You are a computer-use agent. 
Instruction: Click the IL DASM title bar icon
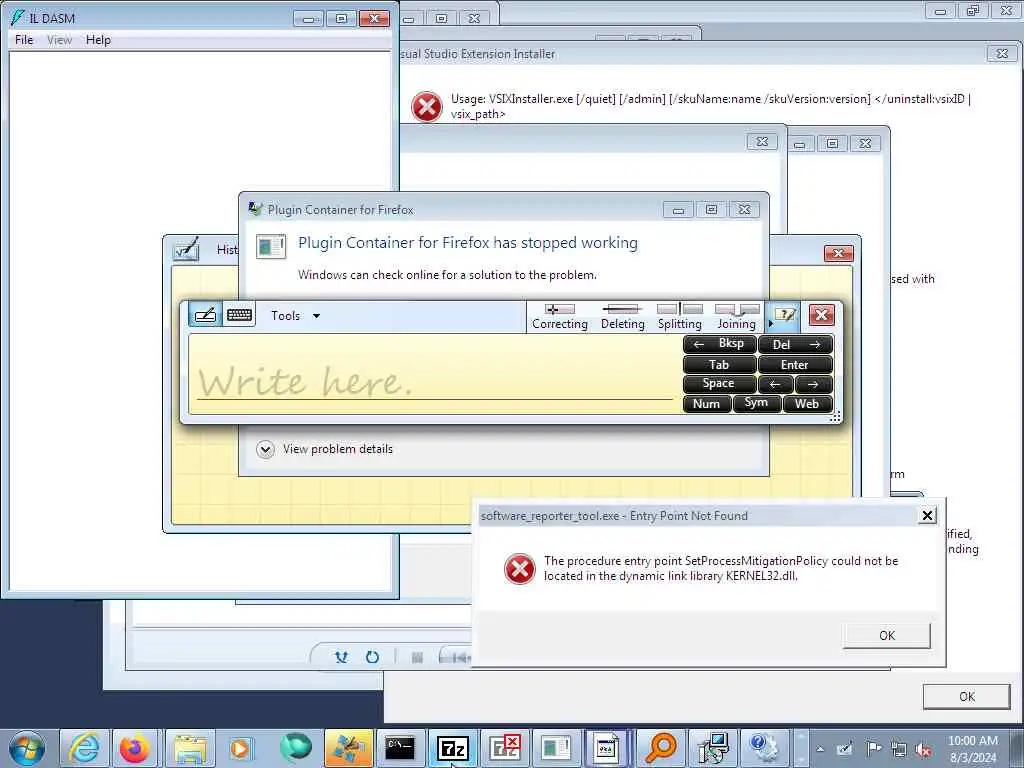point(17,18)
